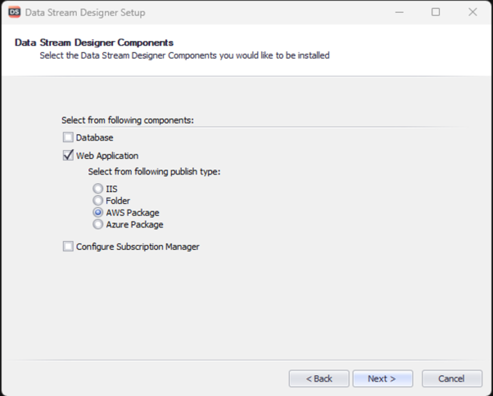Choose the Folder publish type radio
This screenshot has width=493, height=396.
(x=98, y=201)
